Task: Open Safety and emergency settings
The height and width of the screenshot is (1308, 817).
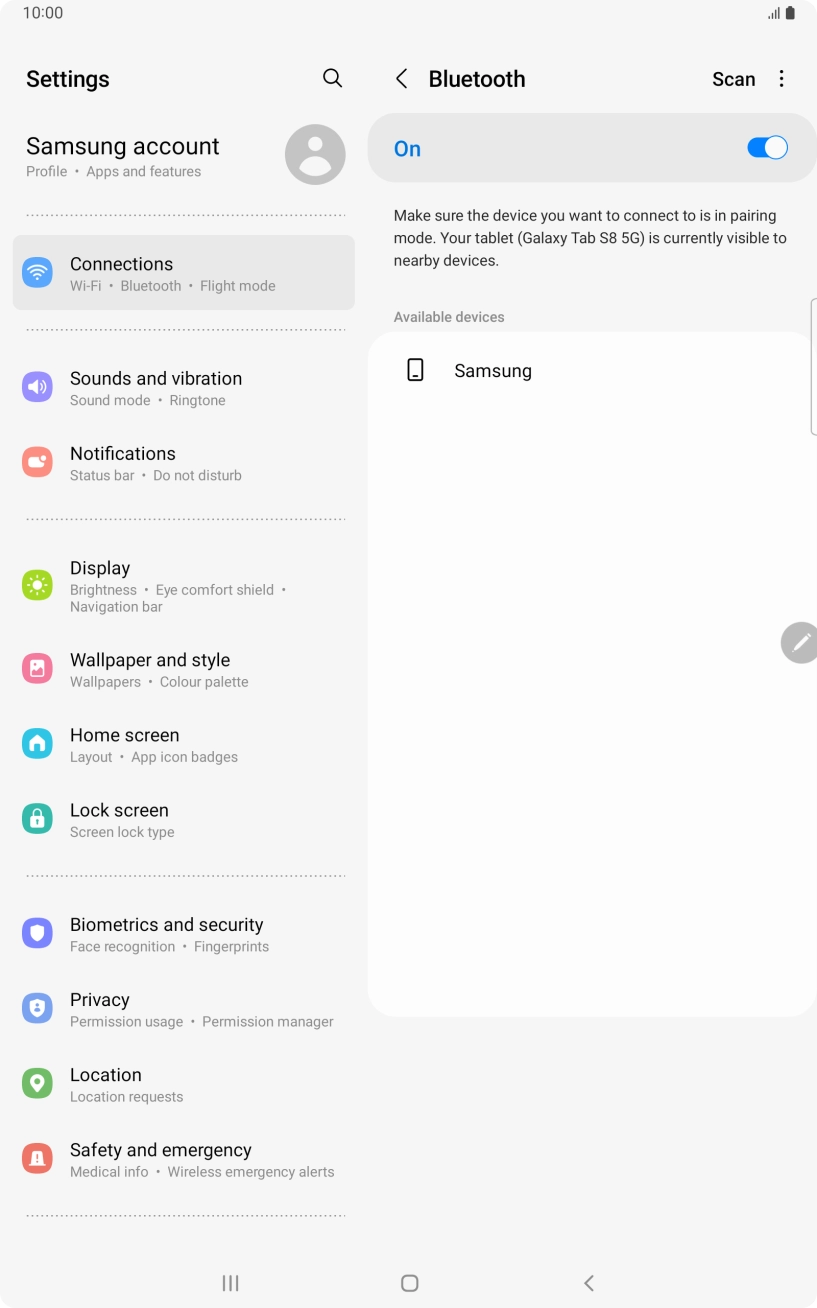Action: (x=184, y=1159)
